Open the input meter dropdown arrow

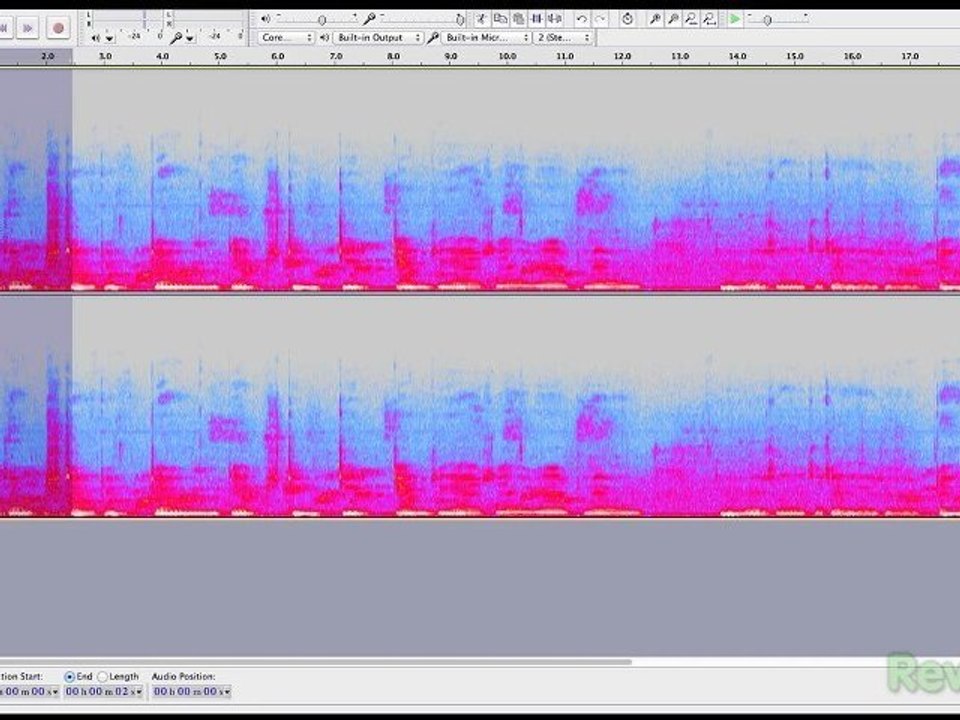(190, 38)
